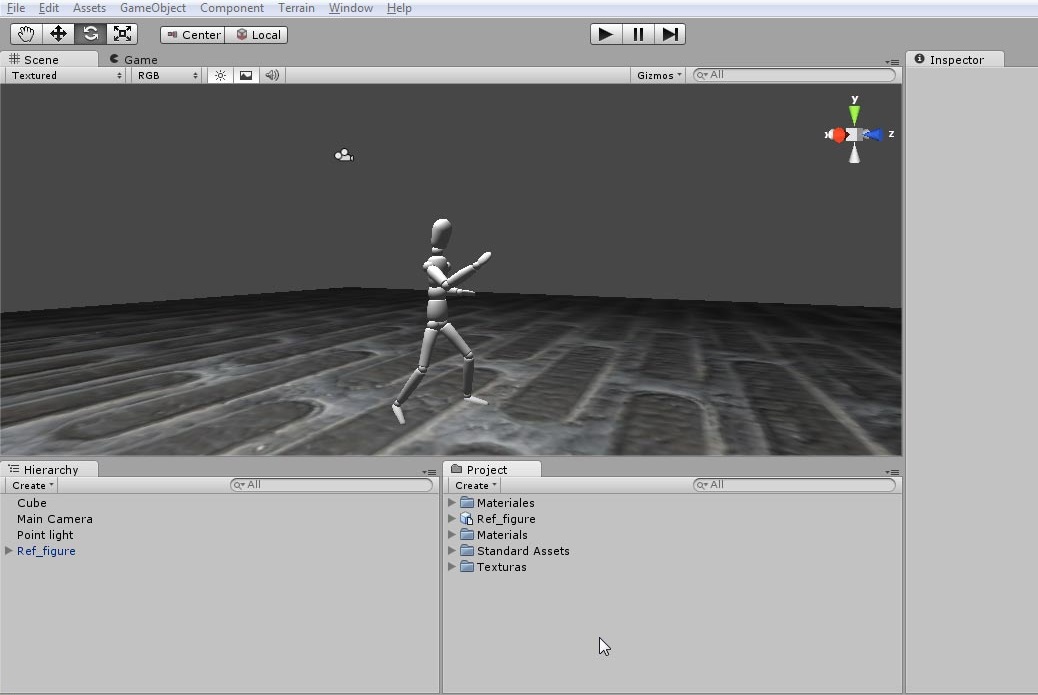Open Hierarchy panel options menu
1038x695 pixels.
[429, 473]
